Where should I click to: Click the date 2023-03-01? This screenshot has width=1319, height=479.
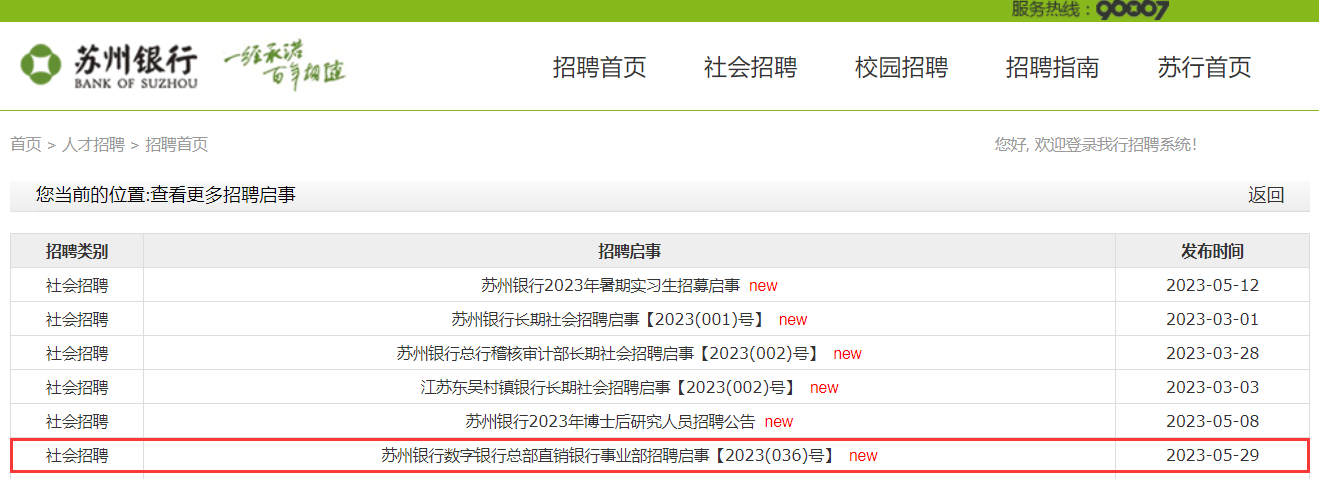point(1212,319)
